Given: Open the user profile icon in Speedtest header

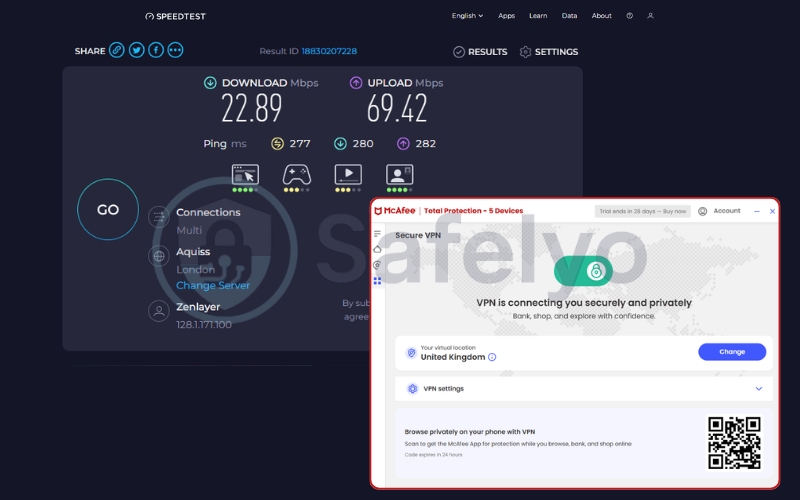Looking at the screenshot, I should [x=651, y=16].
